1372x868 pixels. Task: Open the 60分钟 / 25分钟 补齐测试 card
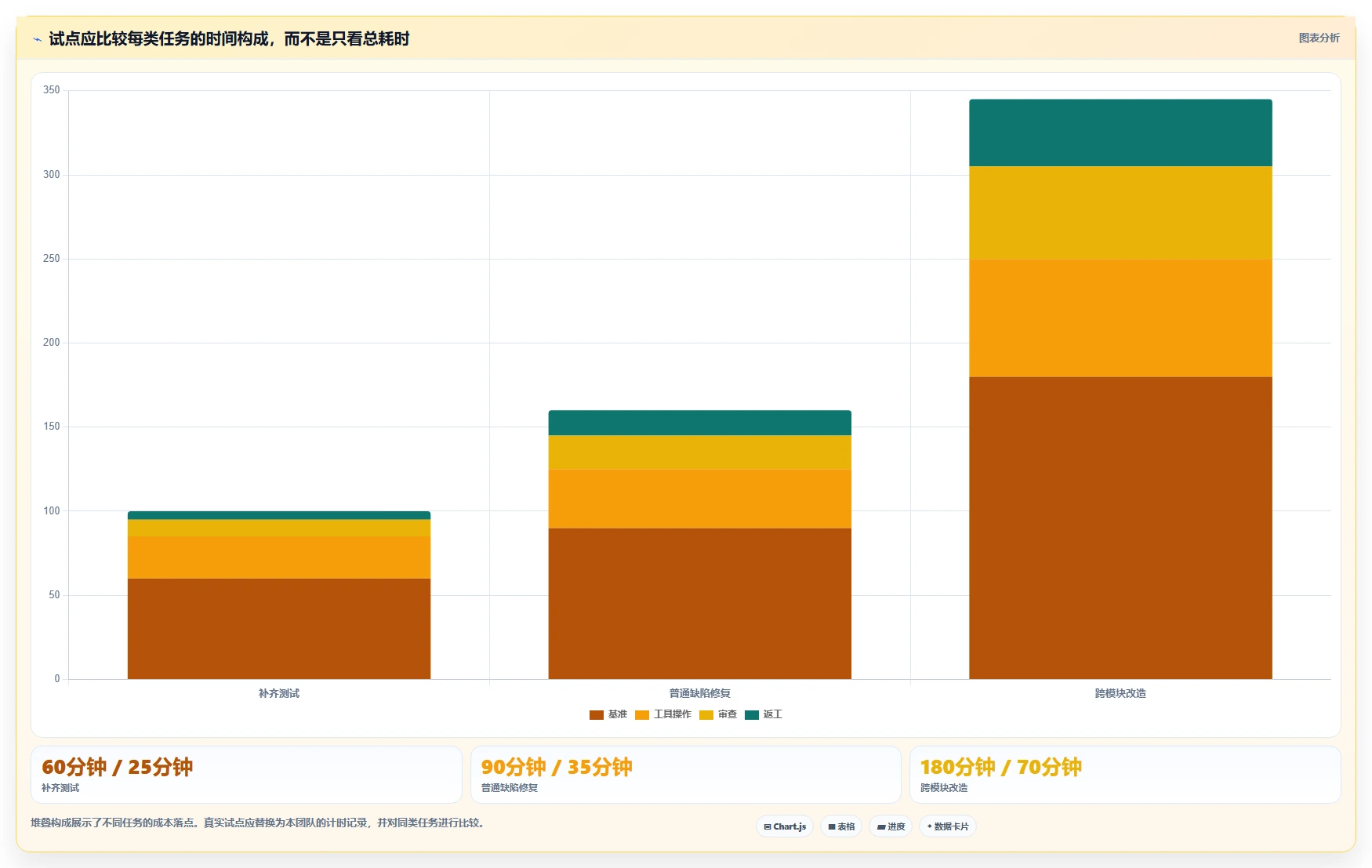246,775
